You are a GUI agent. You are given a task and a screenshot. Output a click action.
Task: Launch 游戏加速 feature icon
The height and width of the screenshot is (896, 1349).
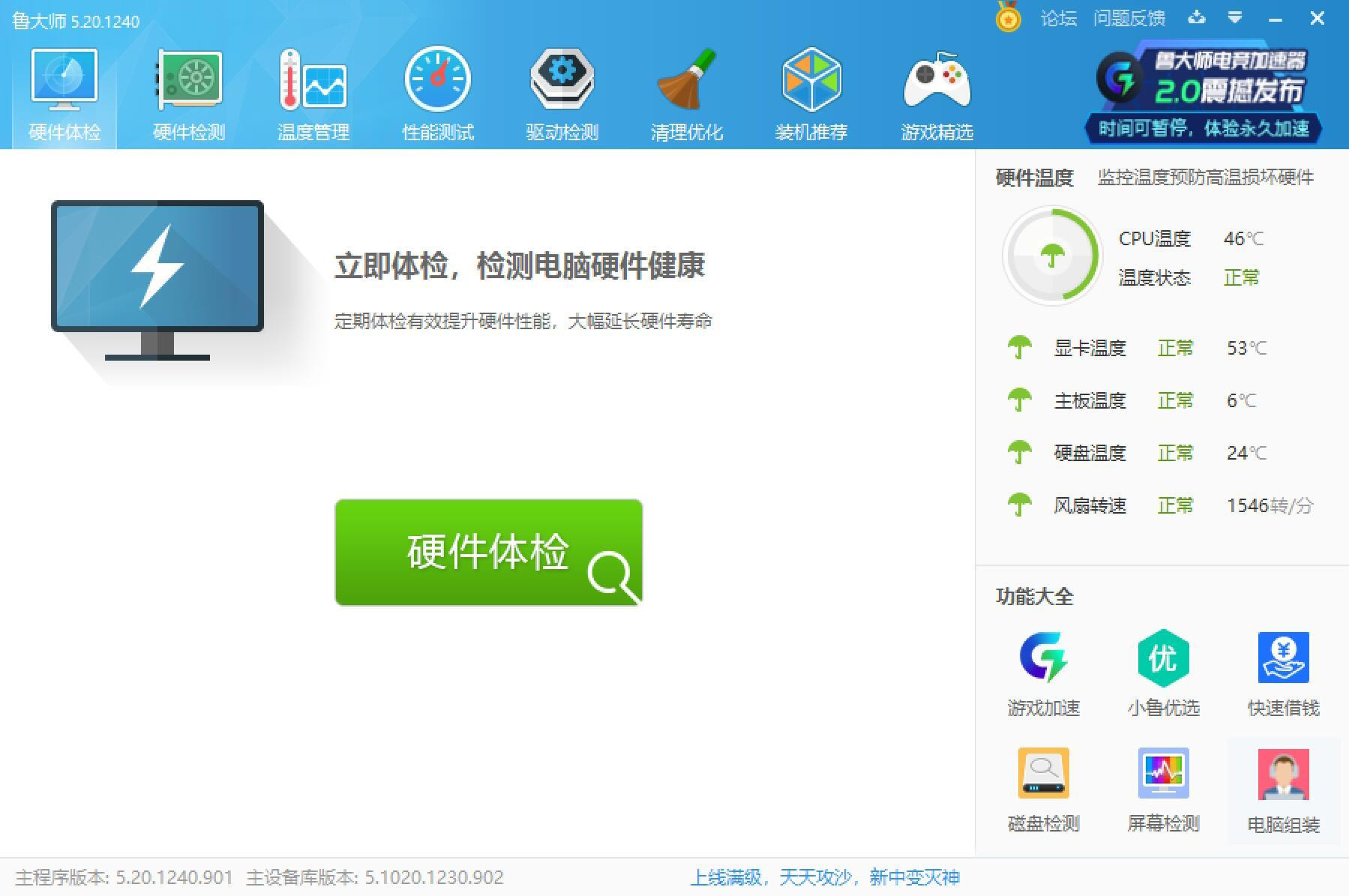pyautogui.click(x=1044, y=658)
